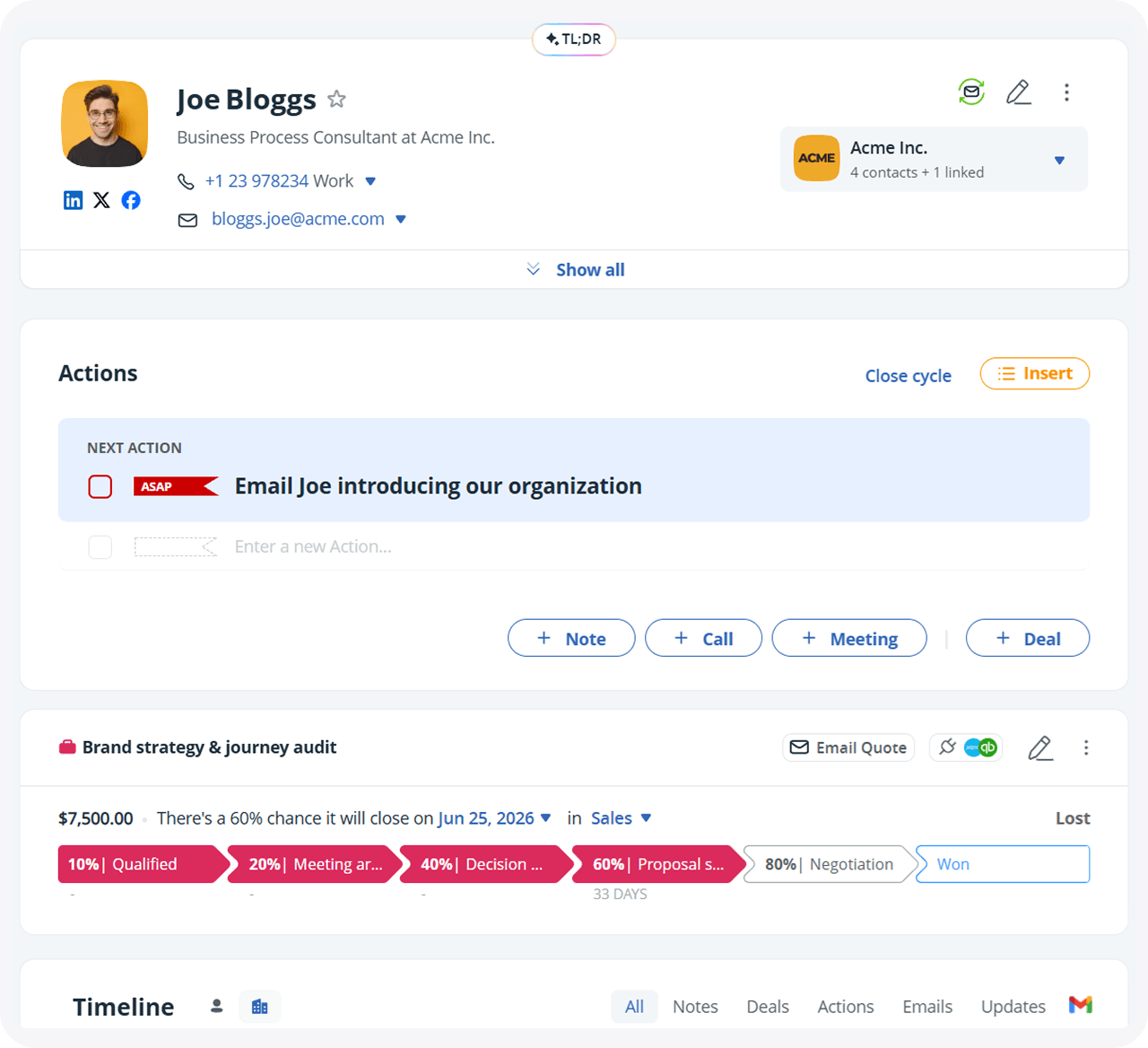The image size is (1148, 1048).
Task: Add a Meeting
Action: (x=849, y=638)
